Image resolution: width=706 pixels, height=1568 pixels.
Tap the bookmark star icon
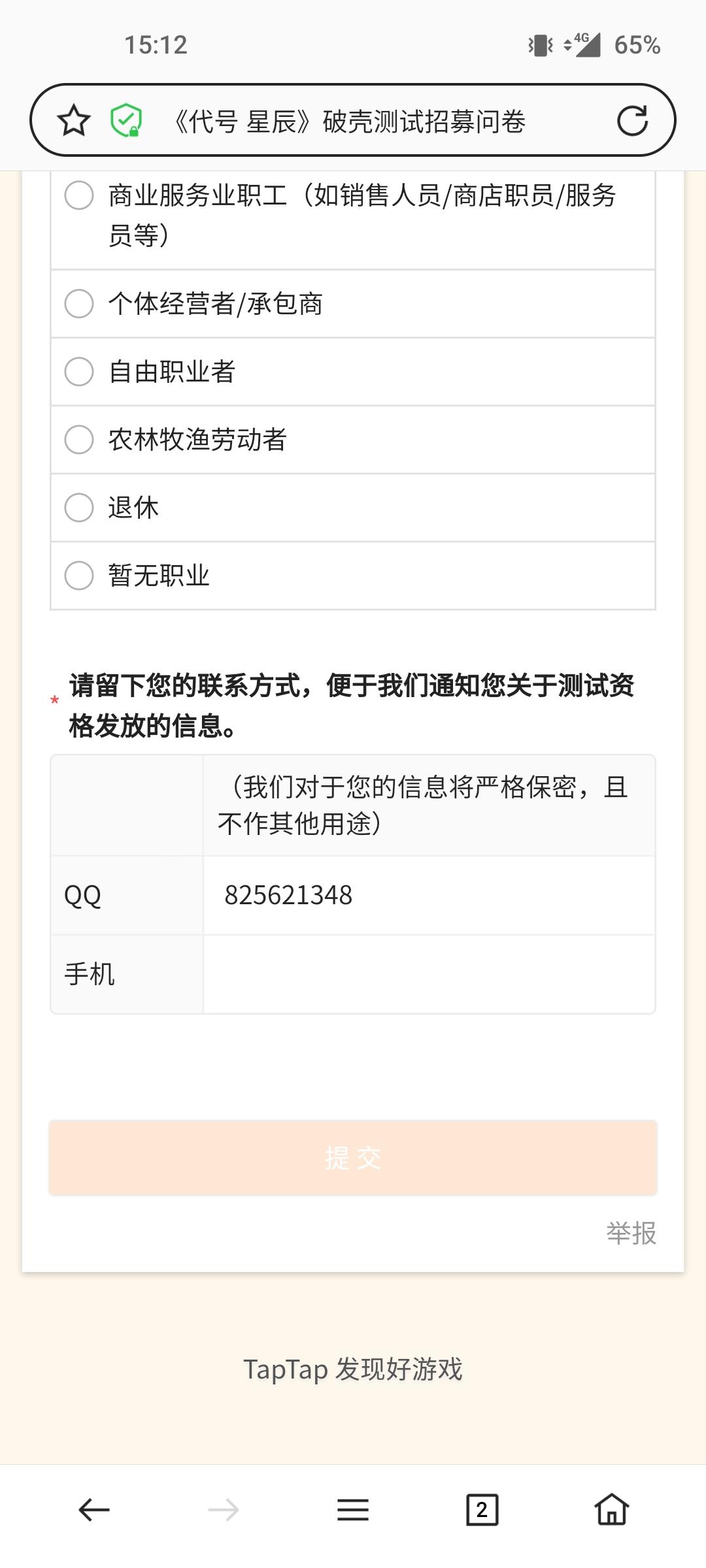pyautogui.click(x=73, y=120)
